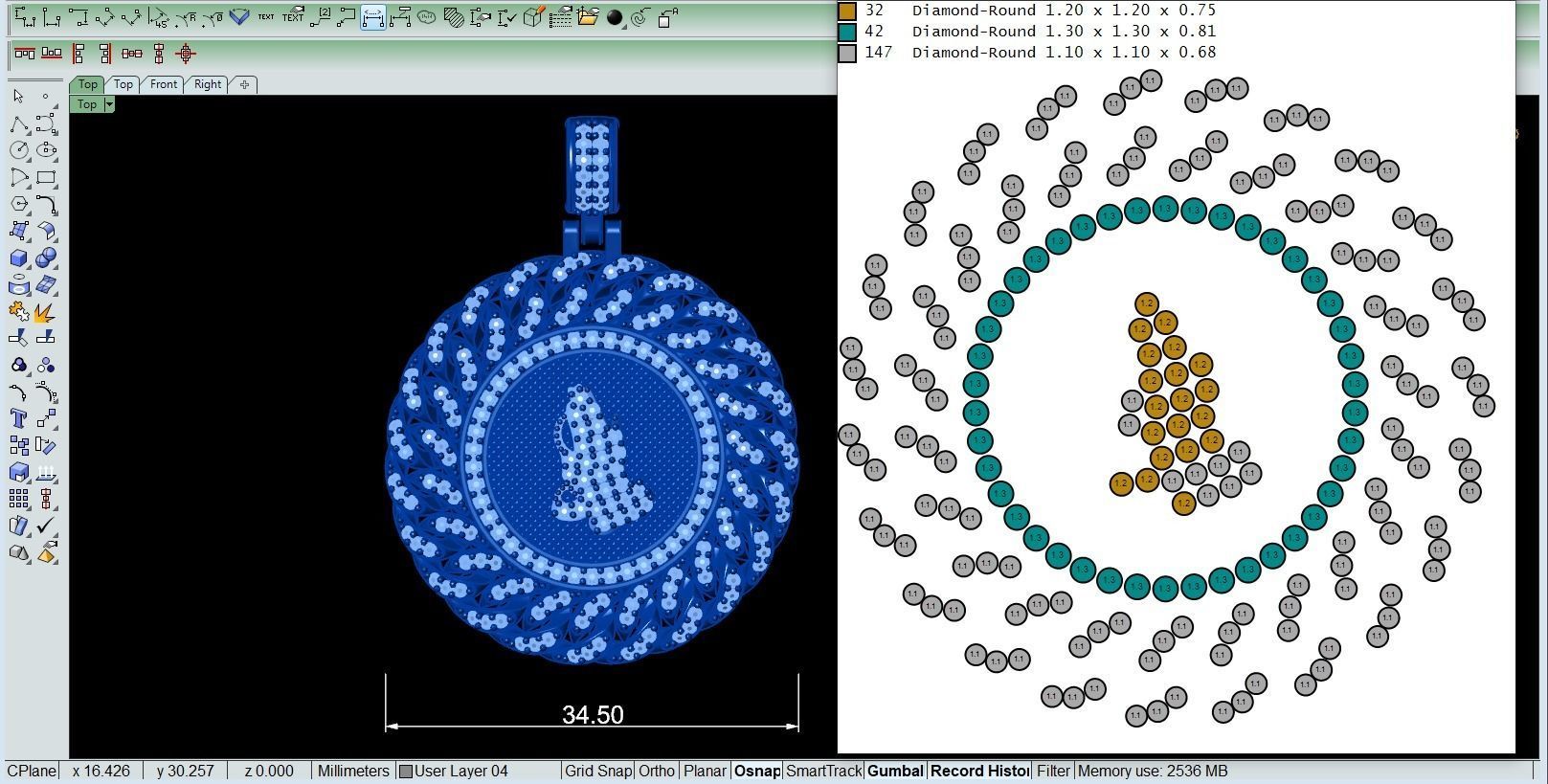
Task: Click the Align Bottom icon
Action: point(52,54)
